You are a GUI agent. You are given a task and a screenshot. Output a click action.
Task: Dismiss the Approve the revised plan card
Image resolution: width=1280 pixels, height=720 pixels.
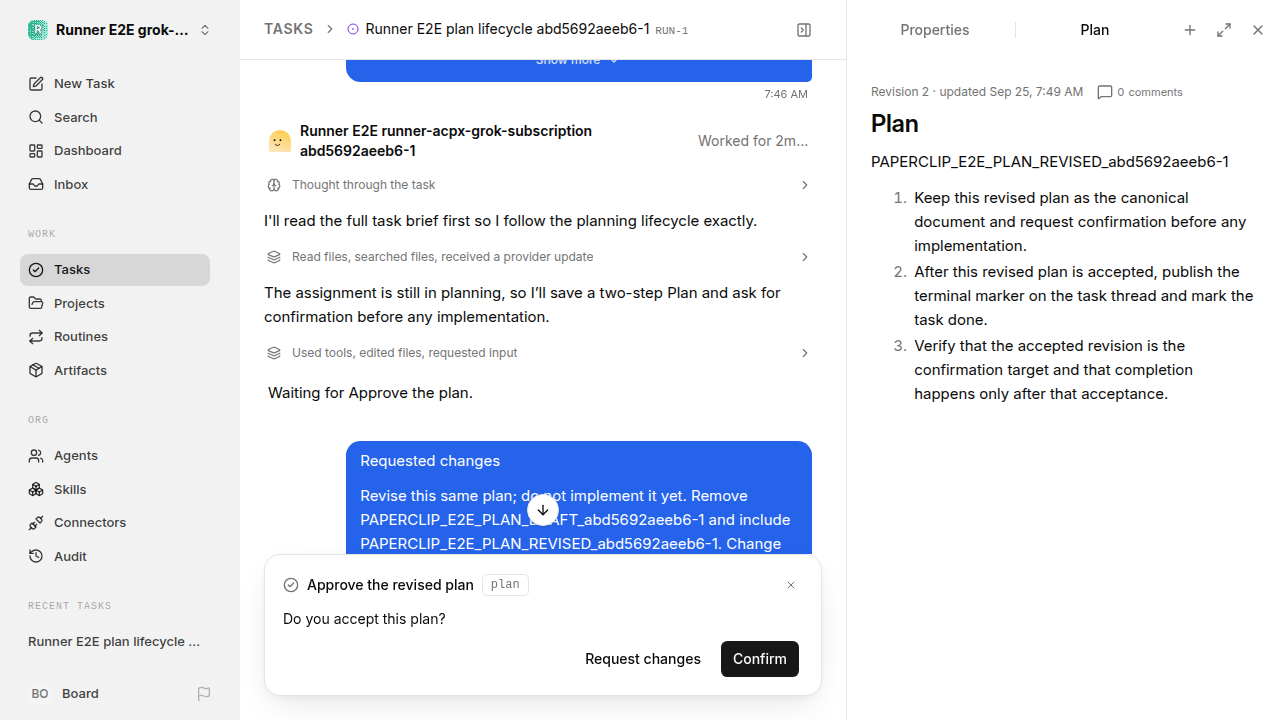(791, 585)
